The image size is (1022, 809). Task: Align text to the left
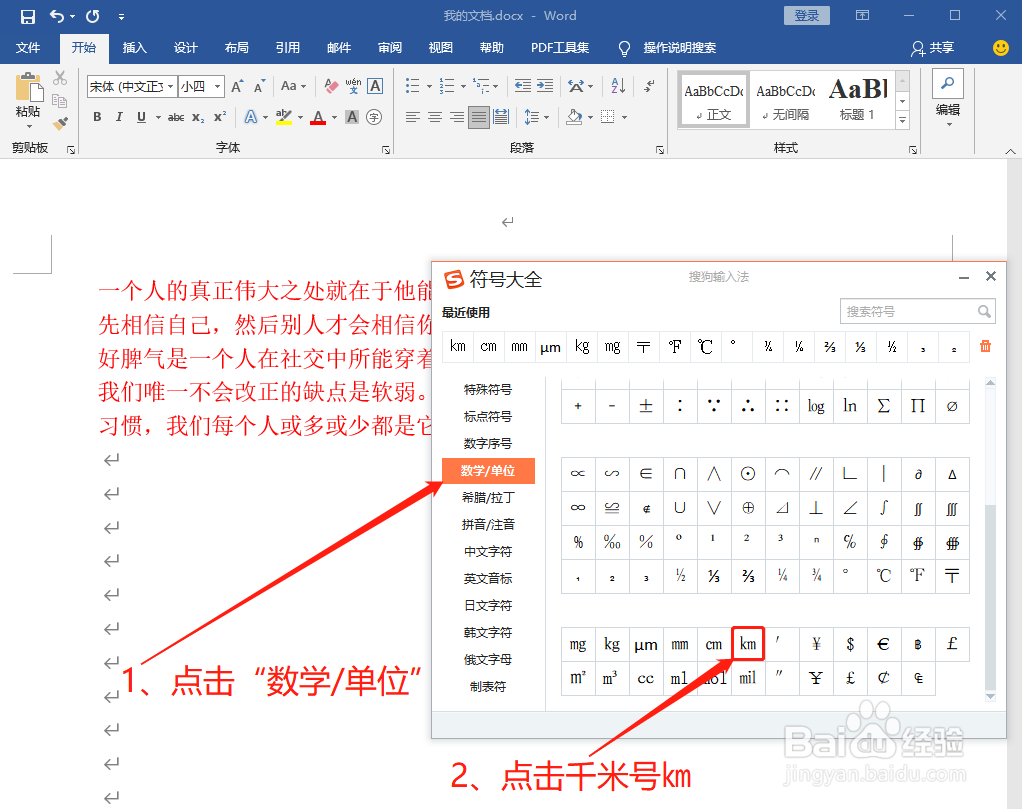(x=413, y=117)
